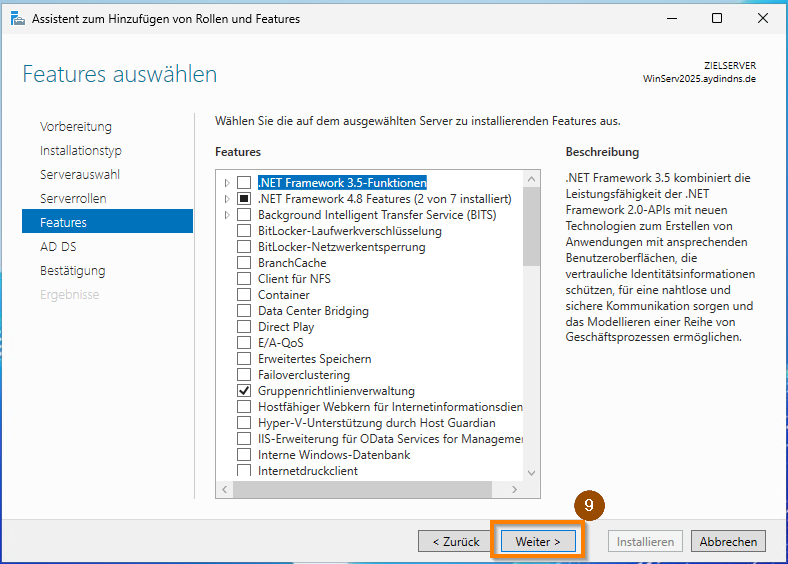Tick the Client für NFS checkbox
The width and height of the screenshot is (788, 564).
[x=244, y=278]
